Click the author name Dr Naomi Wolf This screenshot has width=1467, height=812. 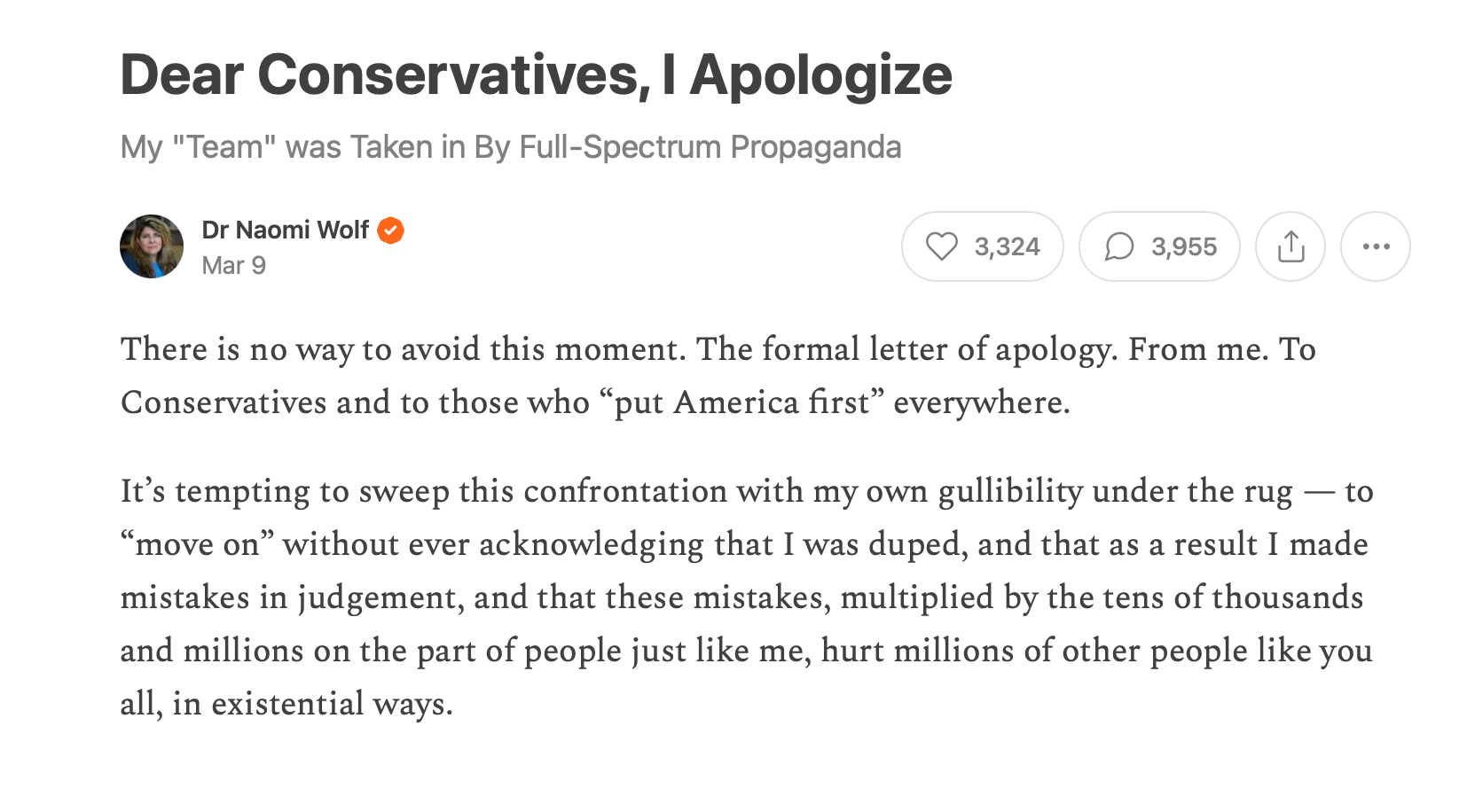click(285, 230)
